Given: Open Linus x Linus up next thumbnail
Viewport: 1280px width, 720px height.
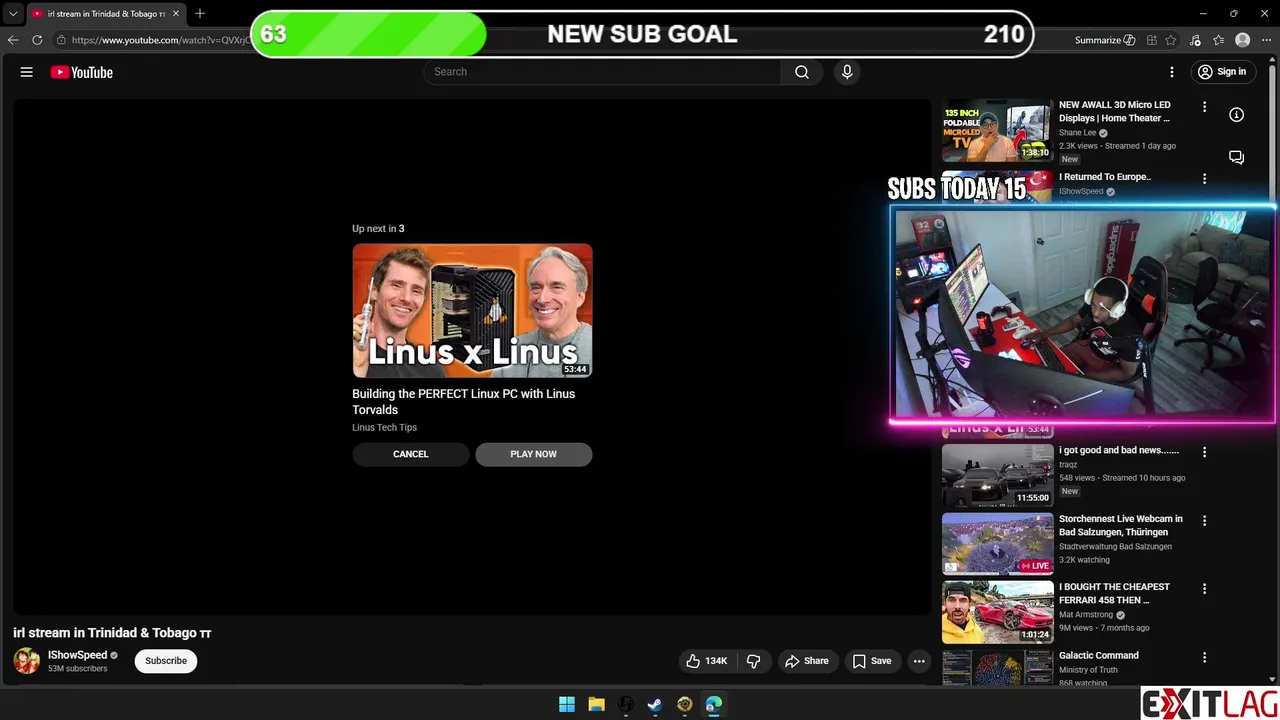Looking at the screenshot, I should tap(472, 311).
